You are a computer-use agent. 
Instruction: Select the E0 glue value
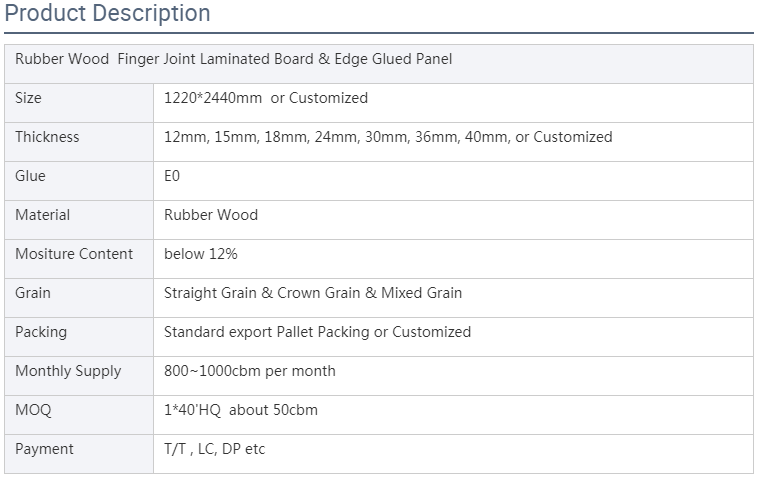pos(172,176)
